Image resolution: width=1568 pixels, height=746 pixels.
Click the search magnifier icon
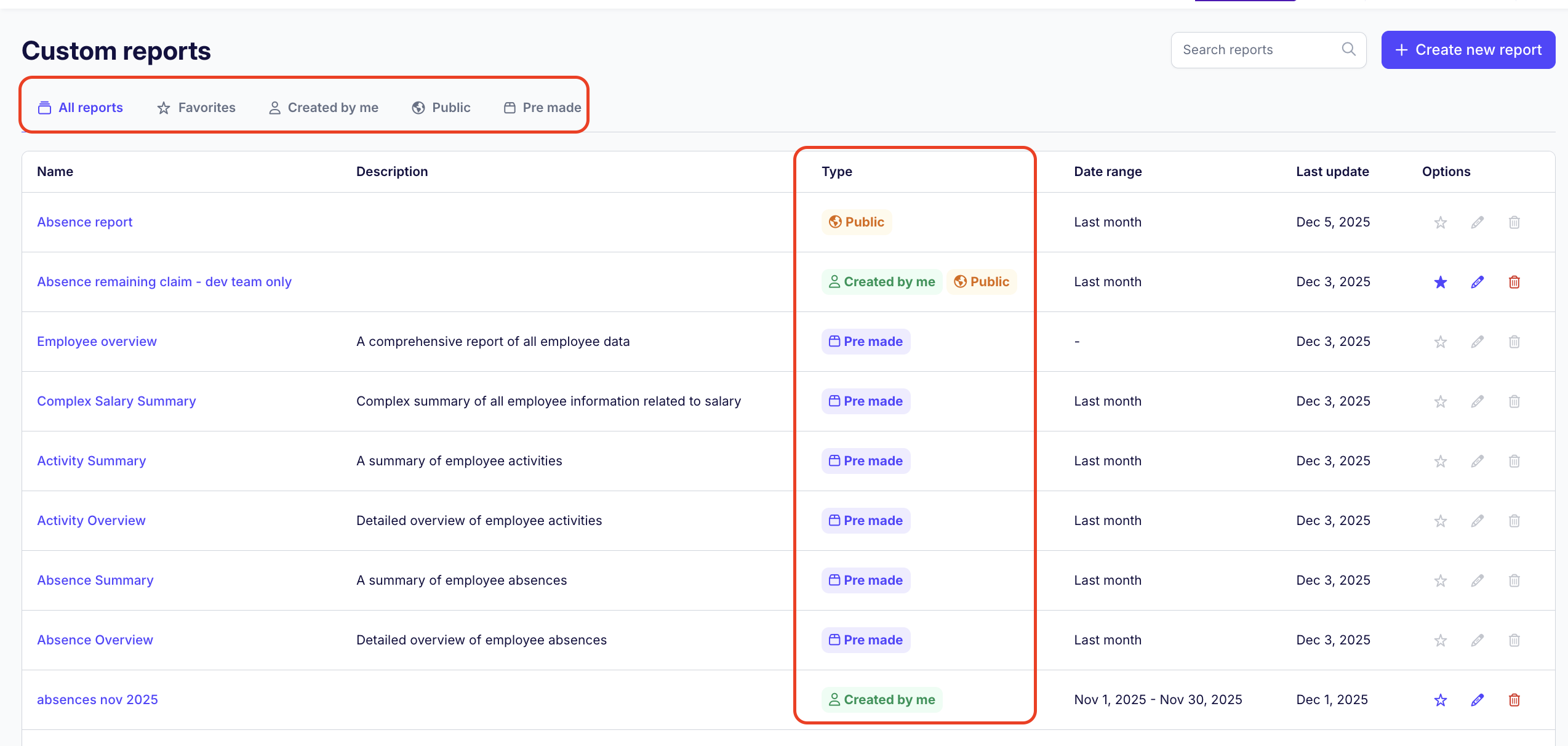[1348, 49]
